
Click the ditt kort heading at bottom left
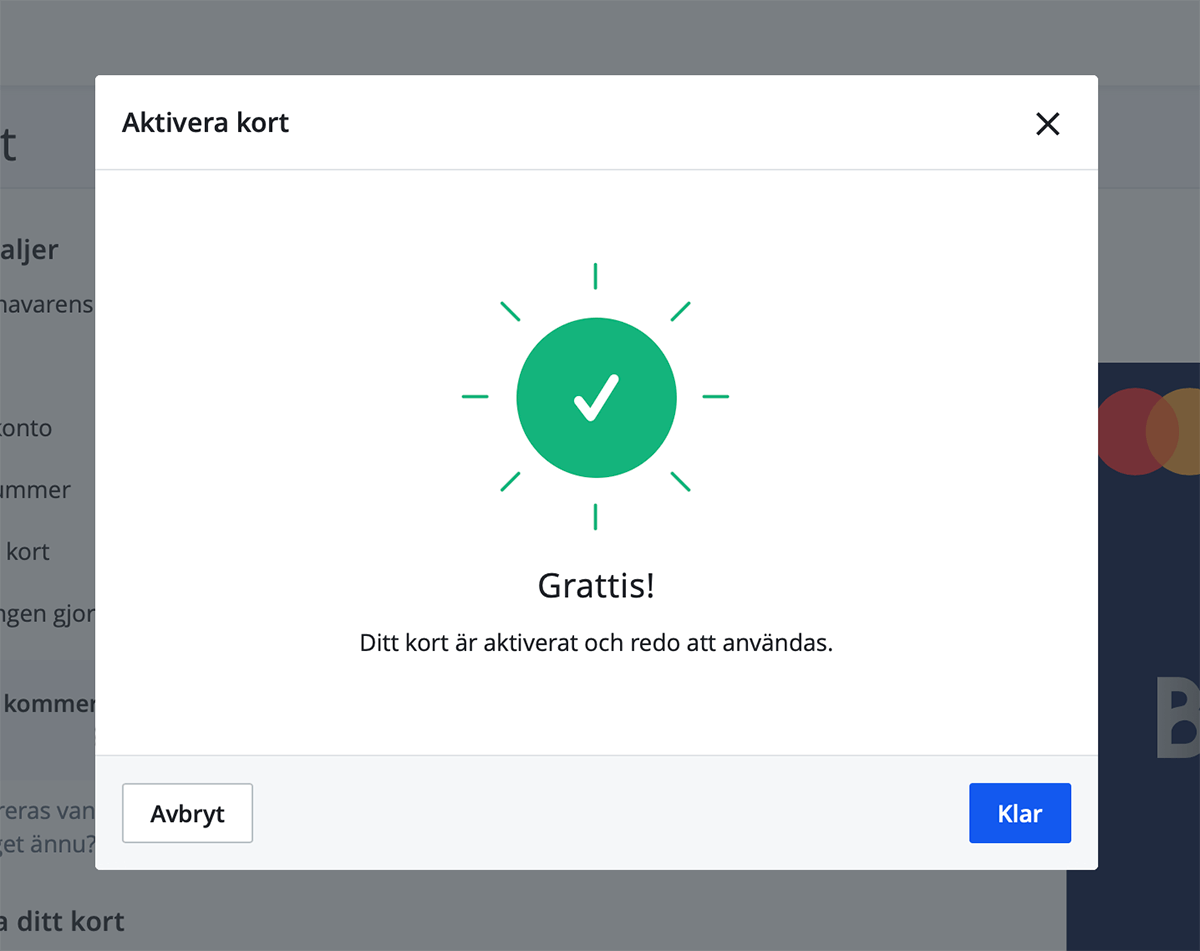click(x=62, y=920)
